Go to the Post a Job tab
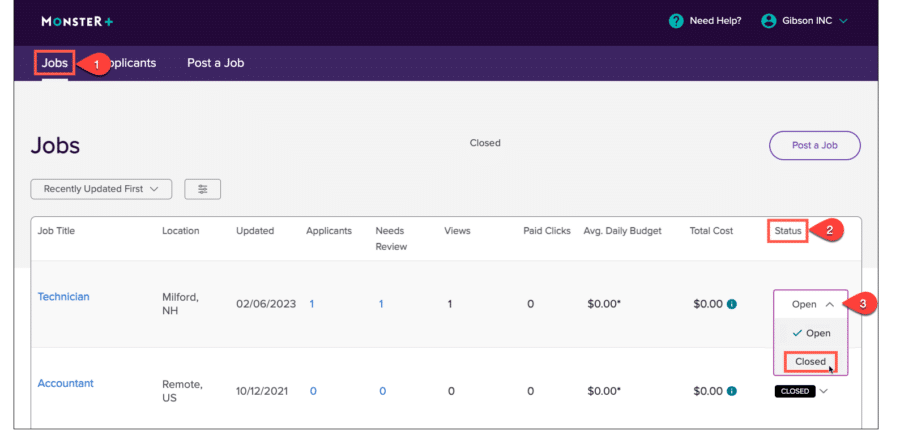The width and height of the screenshot is (900, 444). point(215,63)
